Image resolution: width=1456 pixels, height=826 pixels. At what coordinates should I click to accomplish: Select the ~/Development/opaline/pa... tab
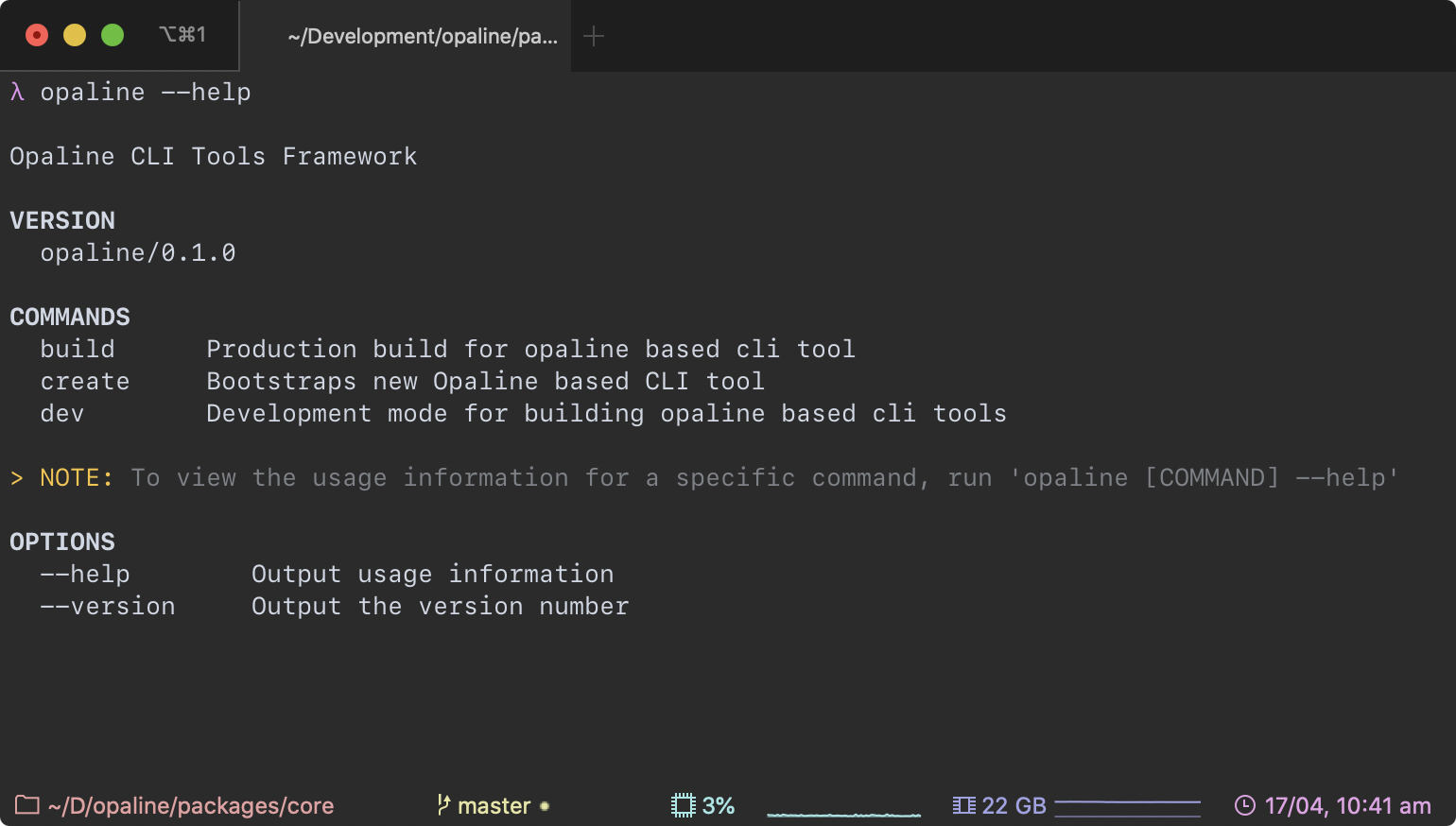406,36
